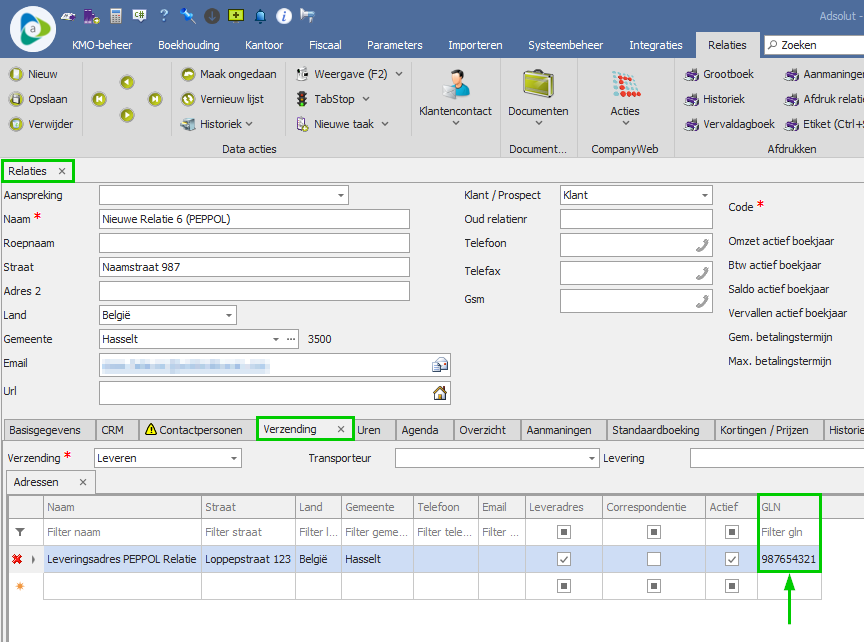Delete address row with the red X icon
The width and height of the screenshot is (864, 642).
17,559
